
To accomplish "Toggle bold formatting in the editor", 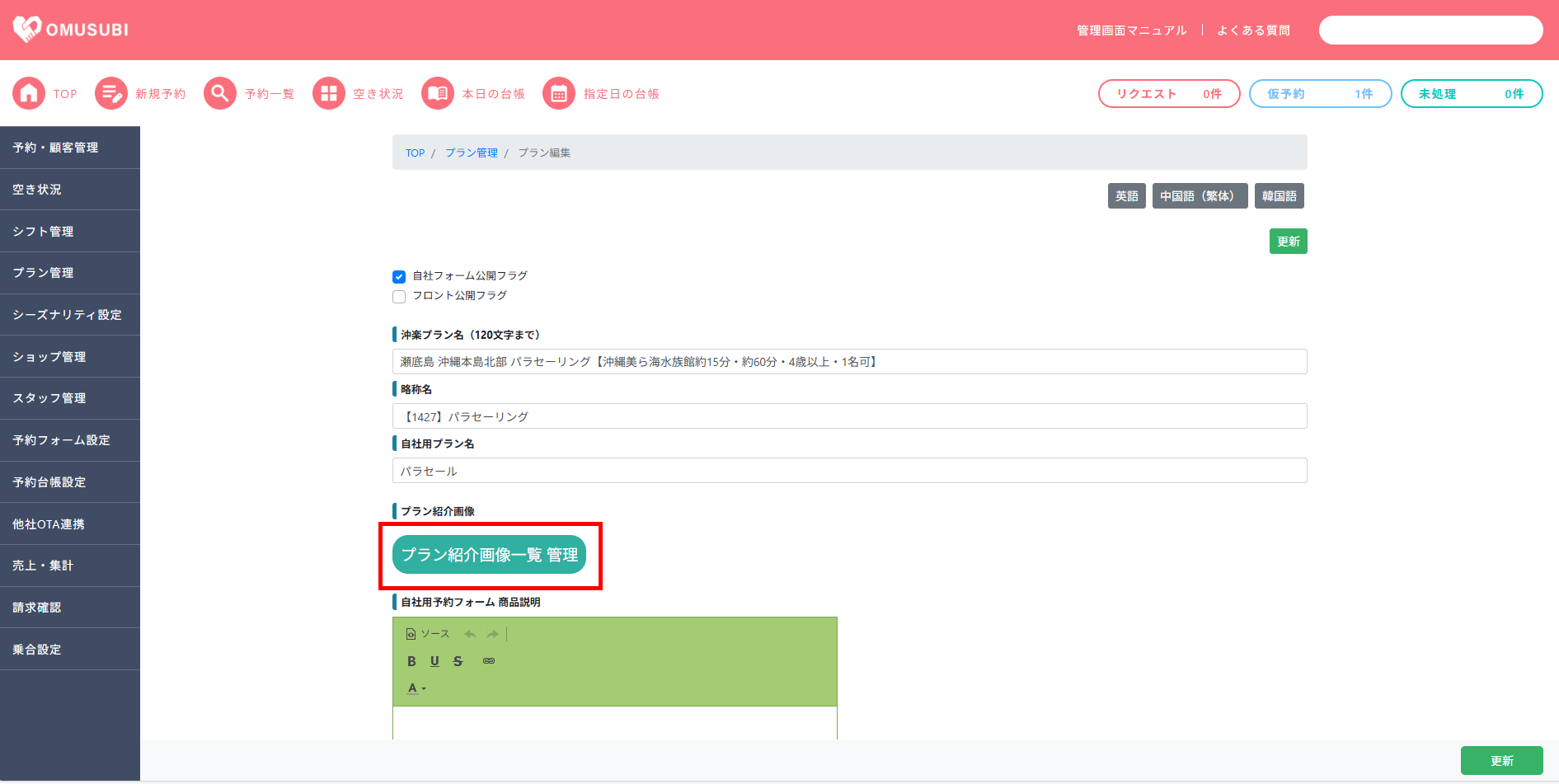I will [411, 661].
